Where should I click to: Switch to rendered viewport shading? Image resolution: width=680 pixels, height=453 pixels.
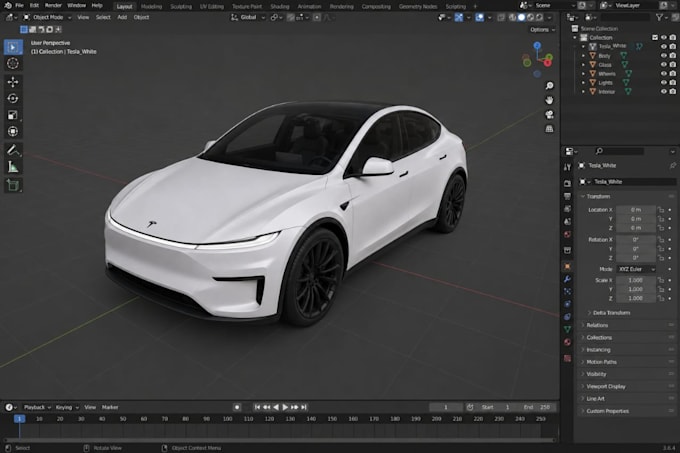(x=539, y=17)
